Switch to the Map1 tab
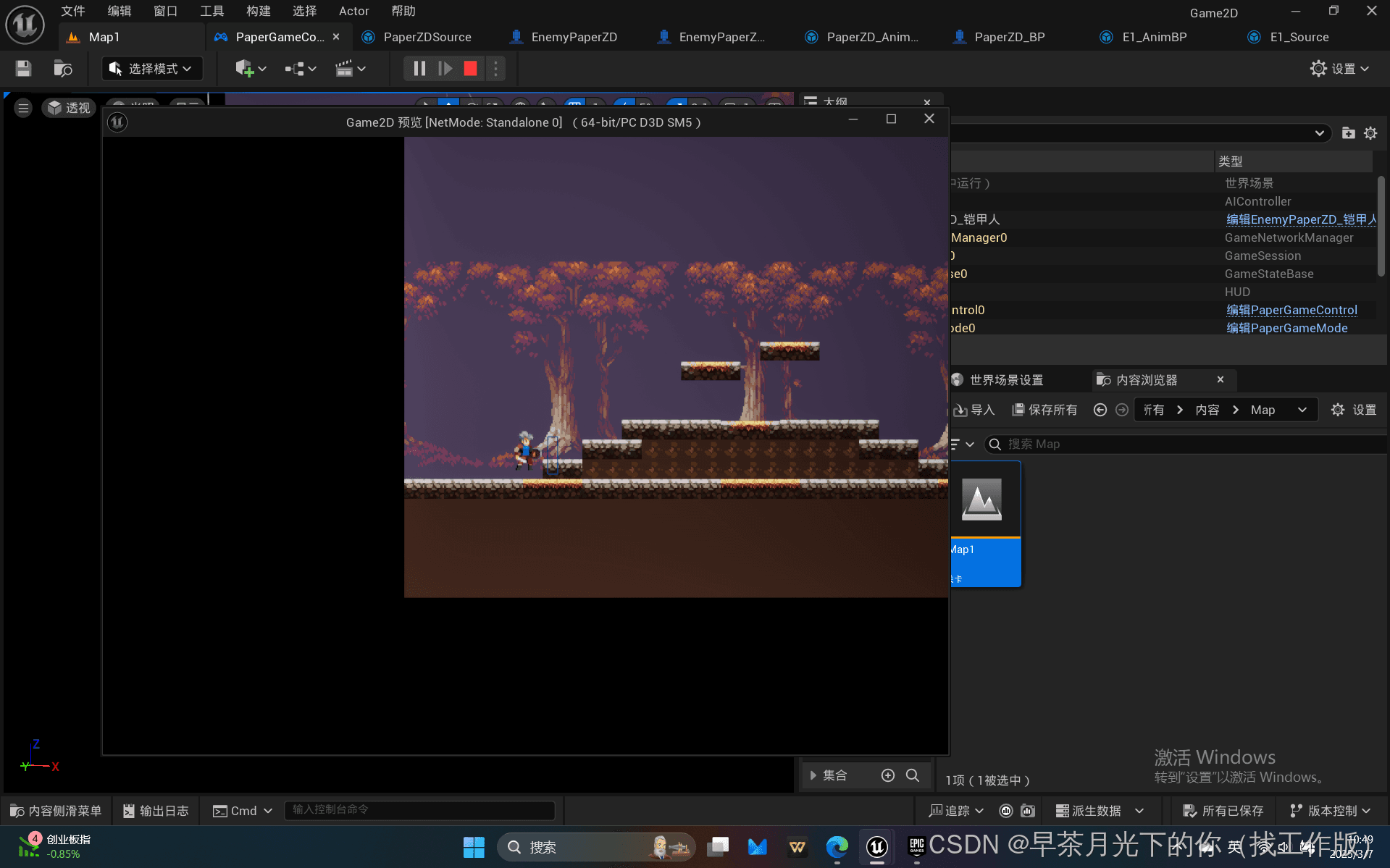The width and height of the screenshot is (1390, 868). [104, 37]
